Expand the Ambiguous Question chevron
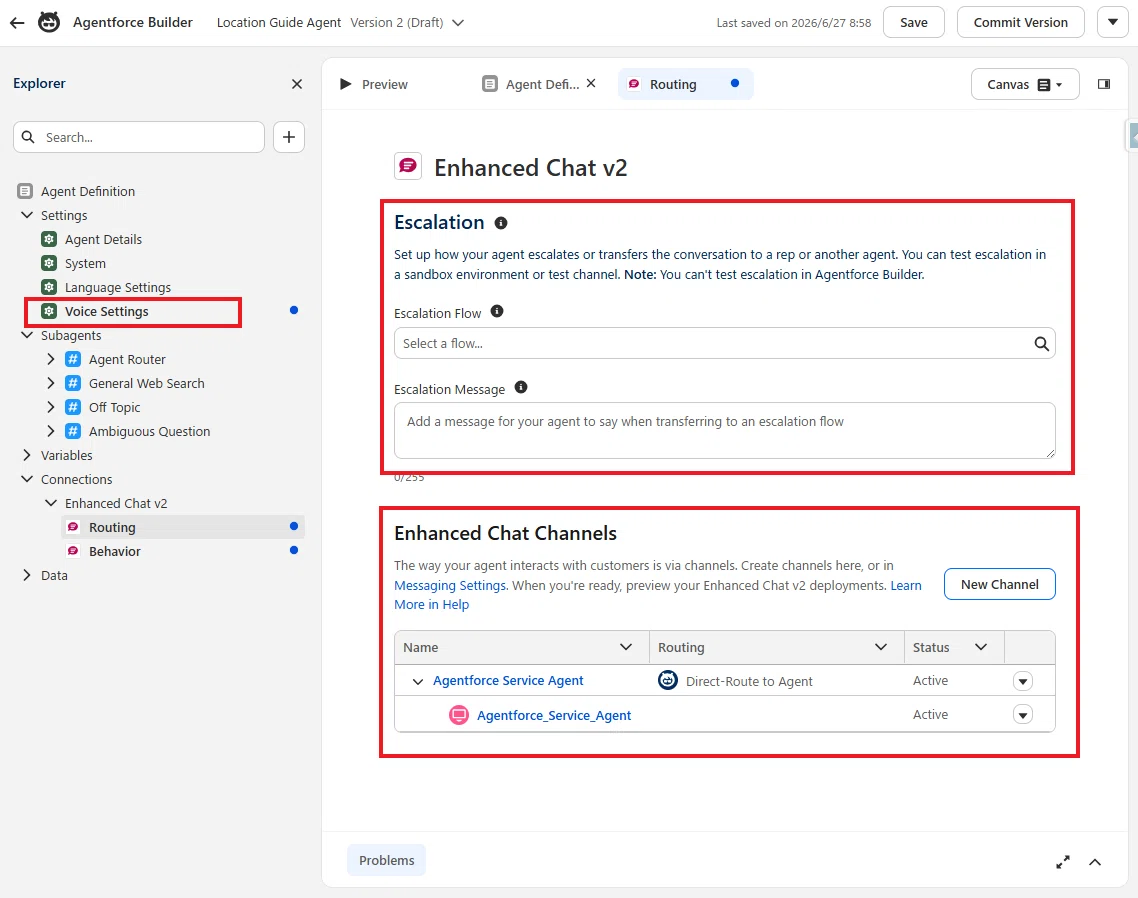Image resolution: width=1138 pixels, height=898 pixels. [51, 430]
